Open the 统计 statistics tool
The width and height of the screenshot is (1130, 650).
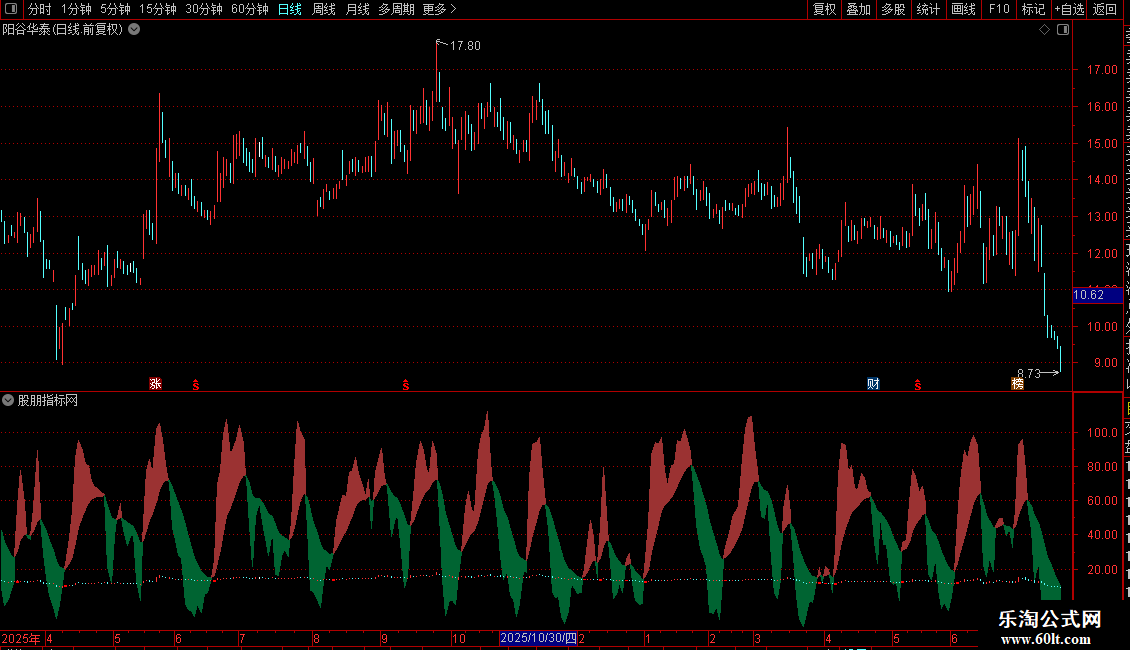[x=928, y=9]
